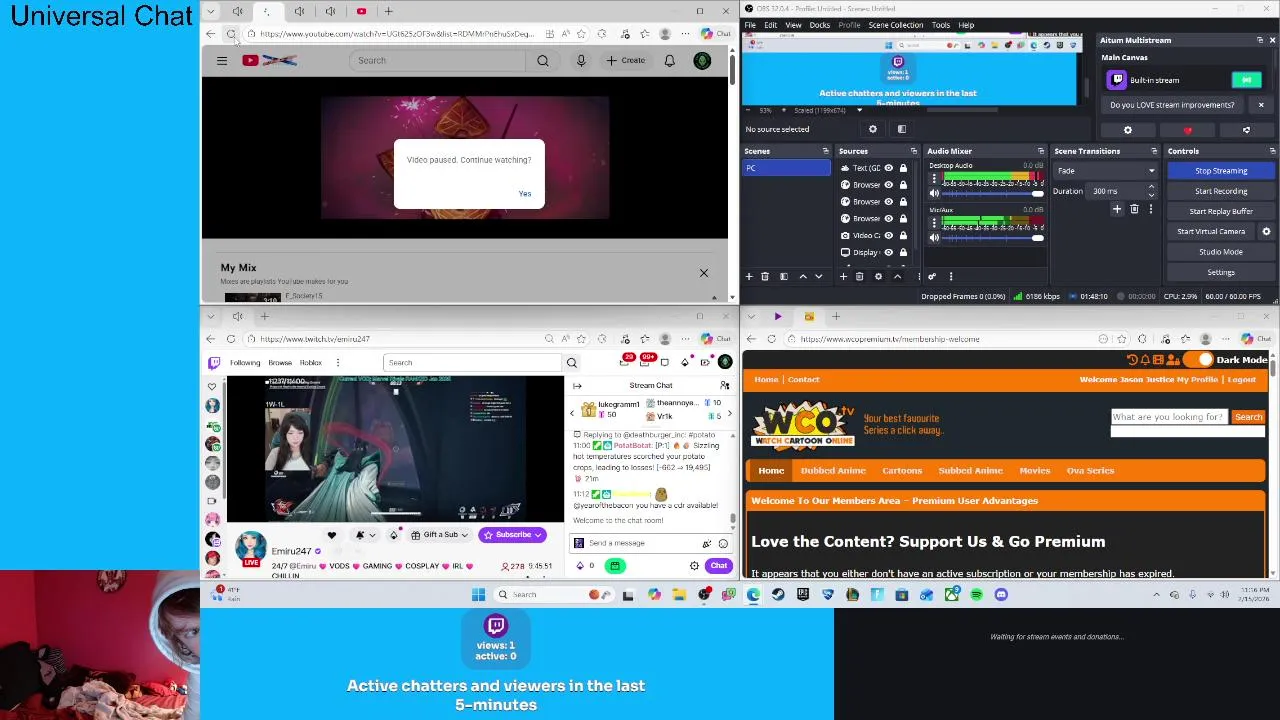Viewport: 1280px width, 720px height.
Task: Open Twitch chat settings gear
Action: click(x=694, y=566)
